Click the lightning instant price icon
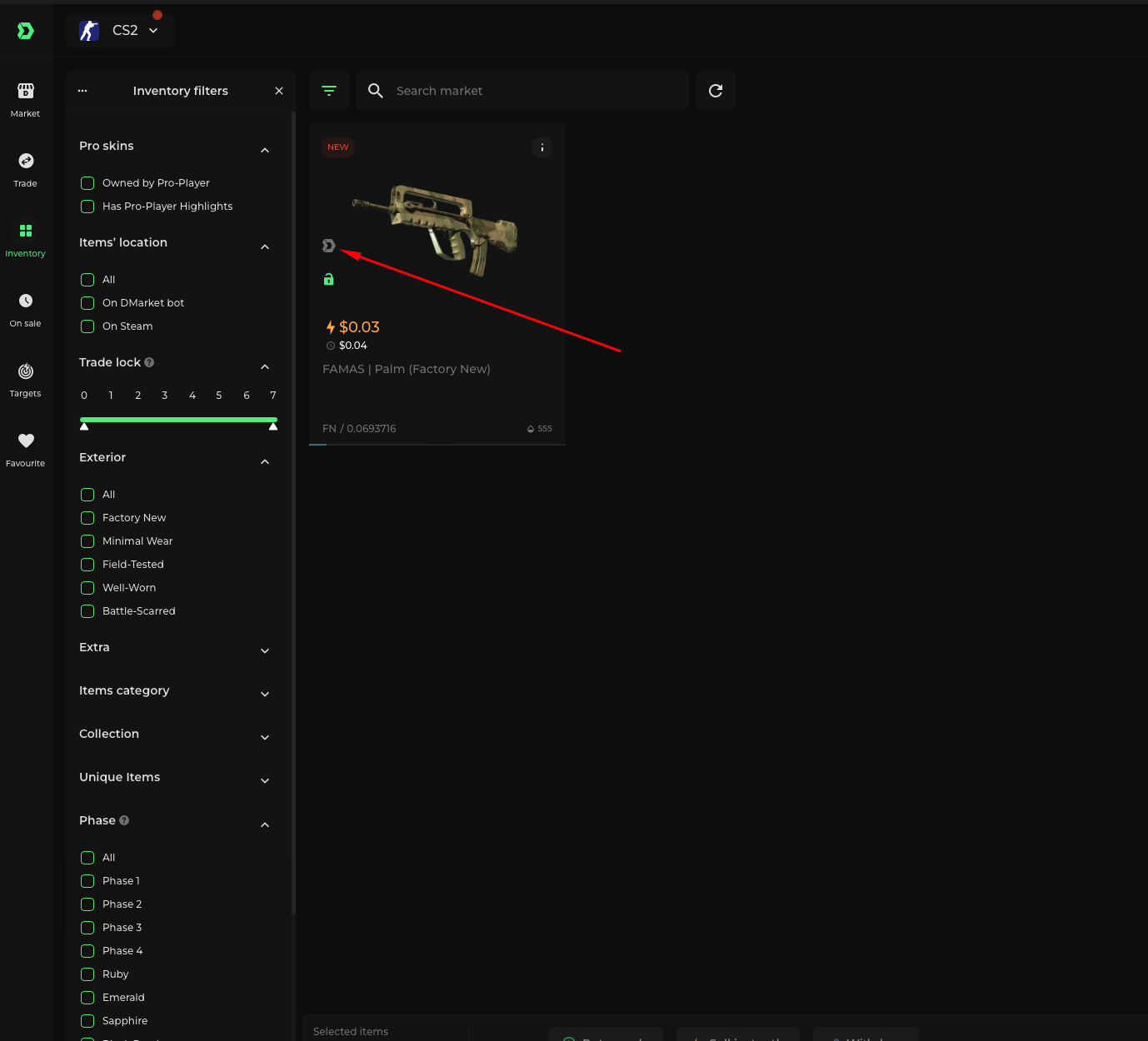The height and width of the screenshot is (1041, 1148). coord(331,327)
